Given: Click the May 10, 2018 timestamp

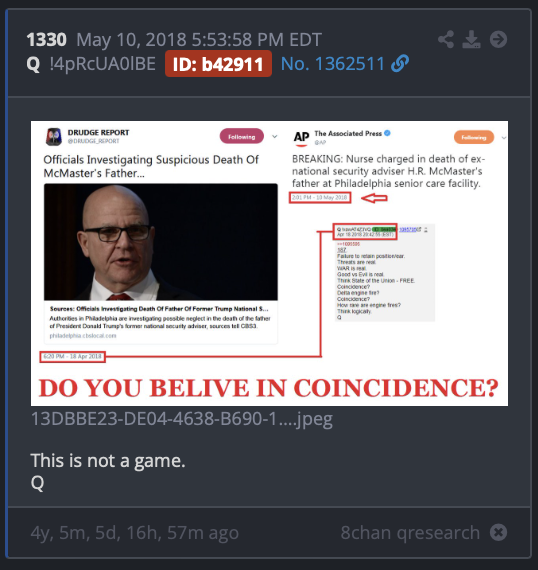Looking at the screenshot, I should [199, 39].
